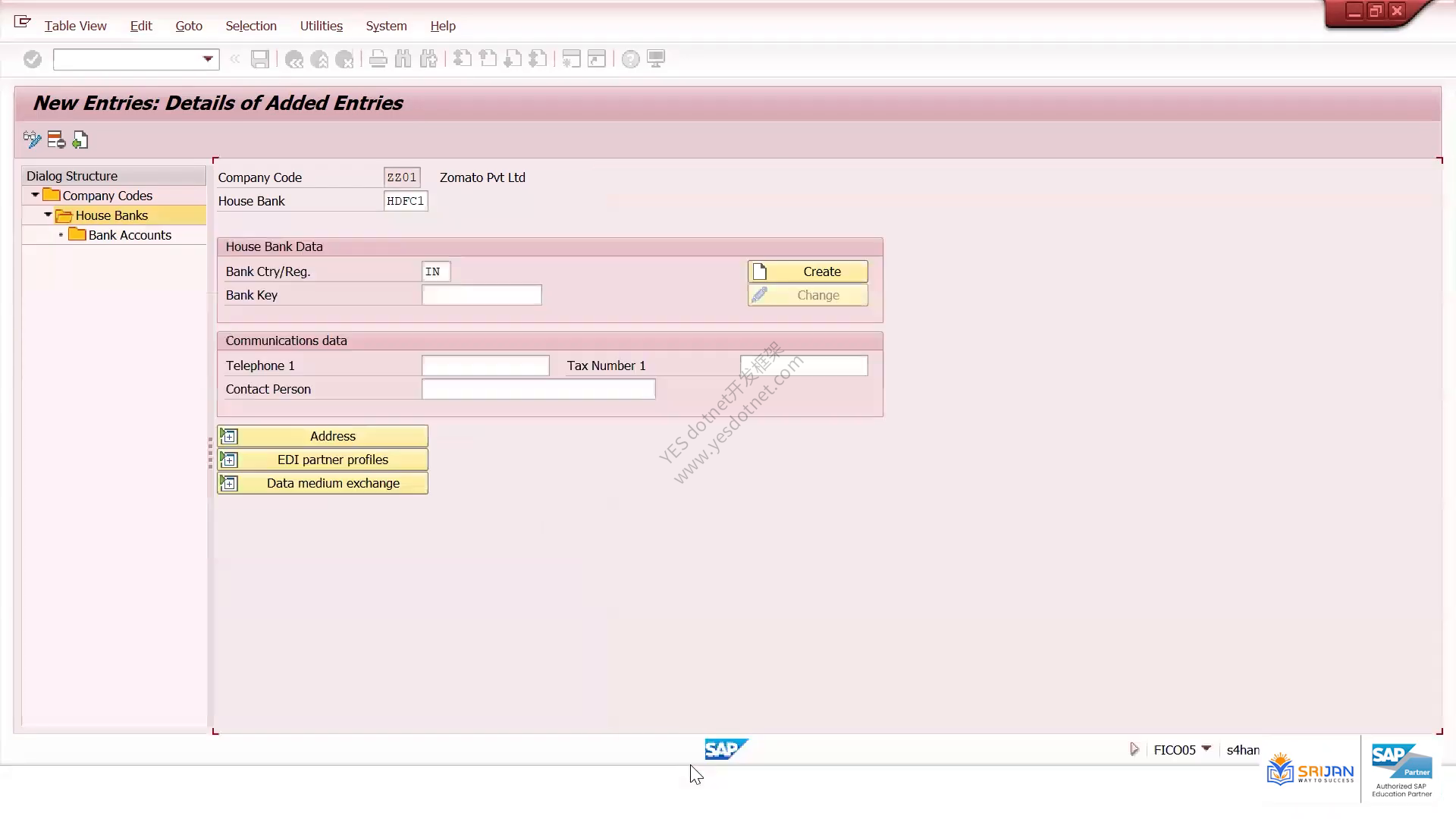Click the Find binoculars icon

point(403,59)
